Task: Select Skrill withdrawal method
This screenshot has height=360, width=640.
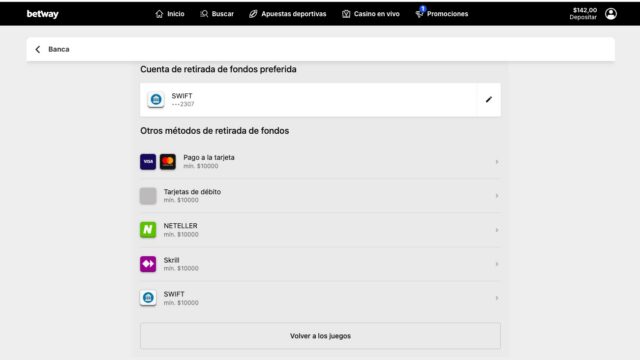Action: (x=320, y=264)
